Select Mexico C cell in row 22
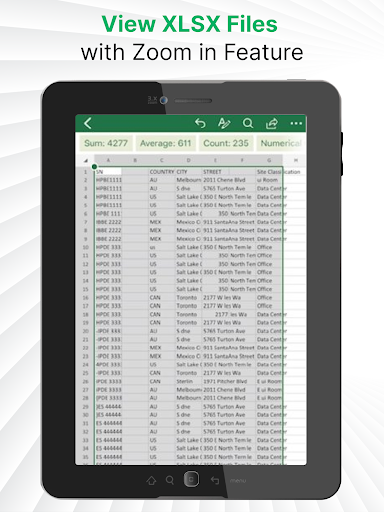The height and width of the screenshot is (512, 384). pyautogui.click(x=189, y=348)
